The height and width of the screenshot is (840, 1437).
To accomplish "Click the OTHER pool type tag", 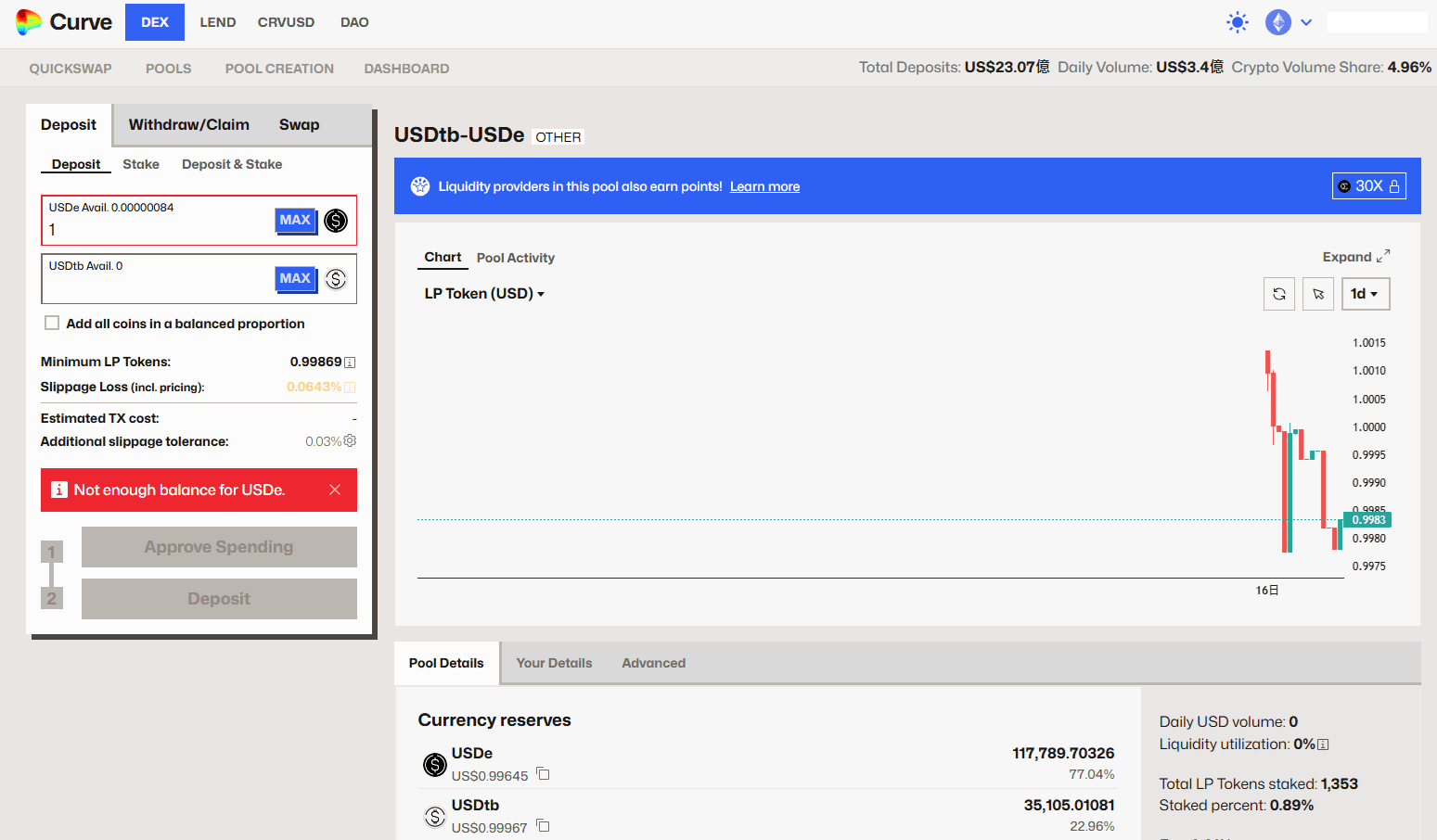I will point(558,137).
